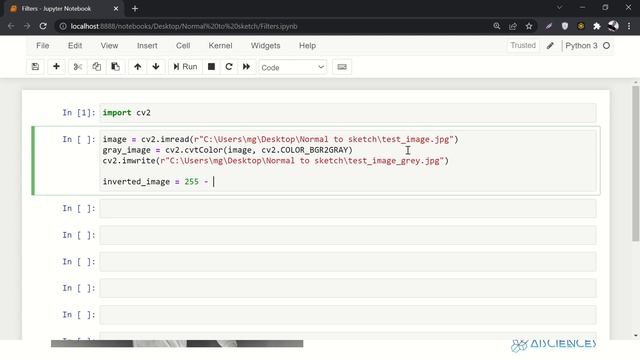Viewport: 640px width, 360px height.
Task: Move selected cell up arrow
Action: click(138, 67)
